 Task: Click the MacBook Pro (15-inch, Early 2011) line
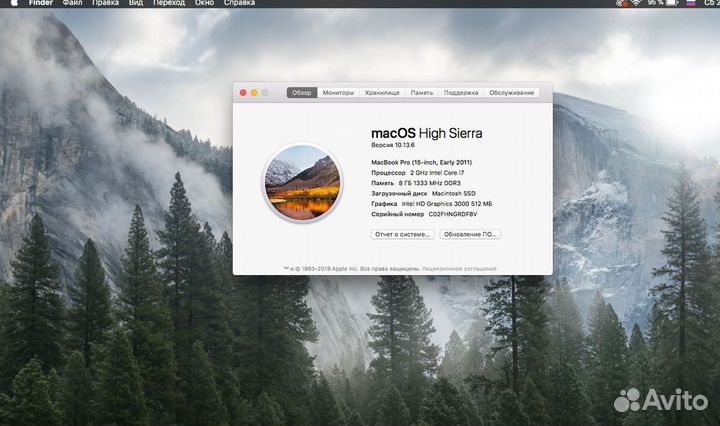422,162
